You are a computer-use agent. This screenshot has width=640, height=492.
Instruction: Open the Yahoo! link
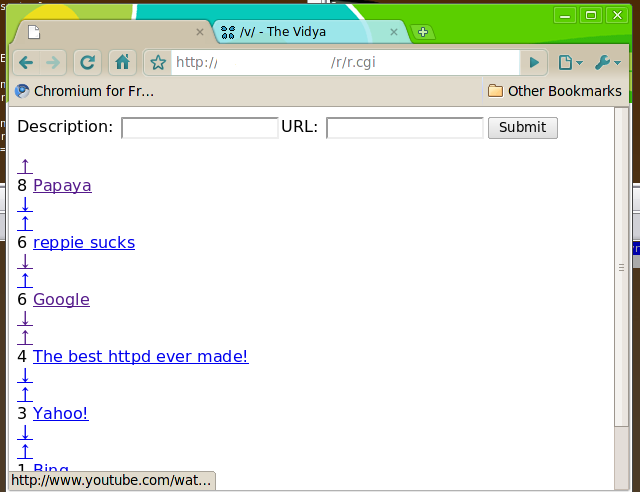[x=61, y=413]
